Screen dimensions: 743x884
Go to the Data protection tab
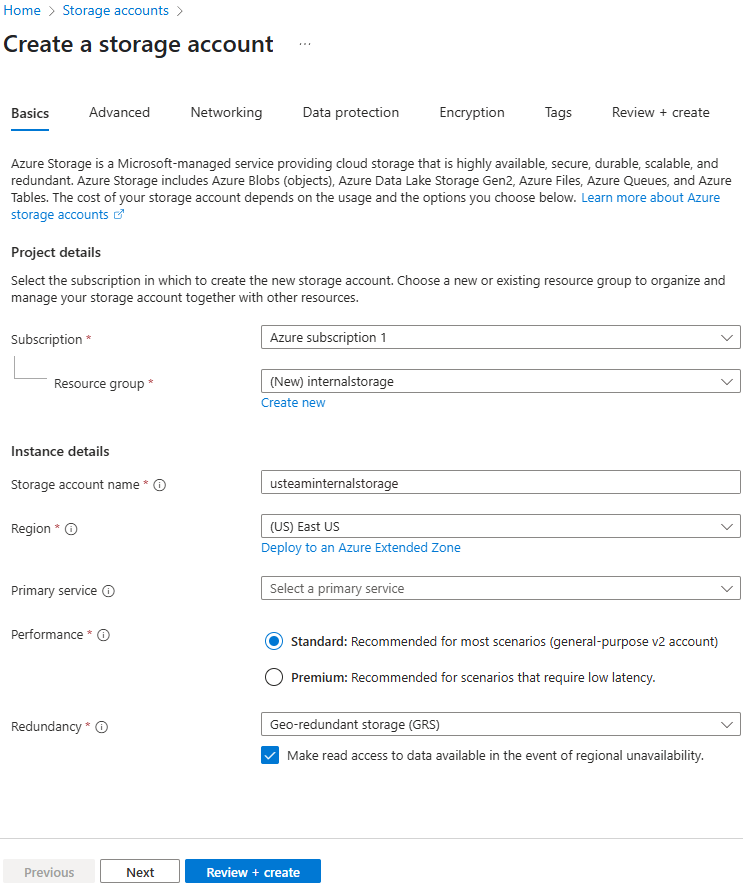[351, 113]
